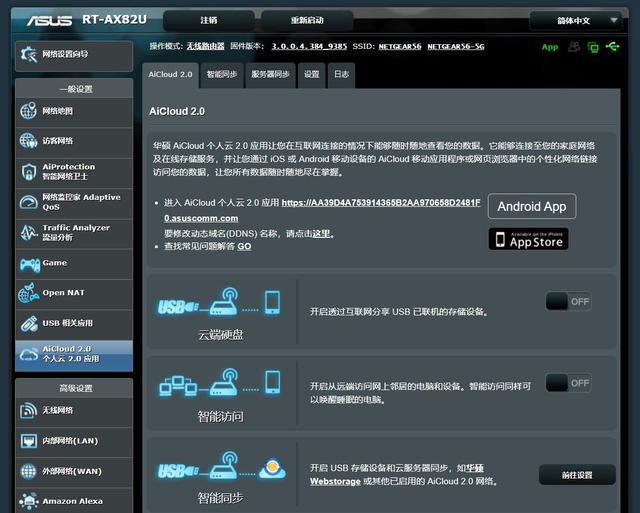Click the smart sync cloud illustration
This screenshot has width=640, height=513.
[x=222, y=466]
